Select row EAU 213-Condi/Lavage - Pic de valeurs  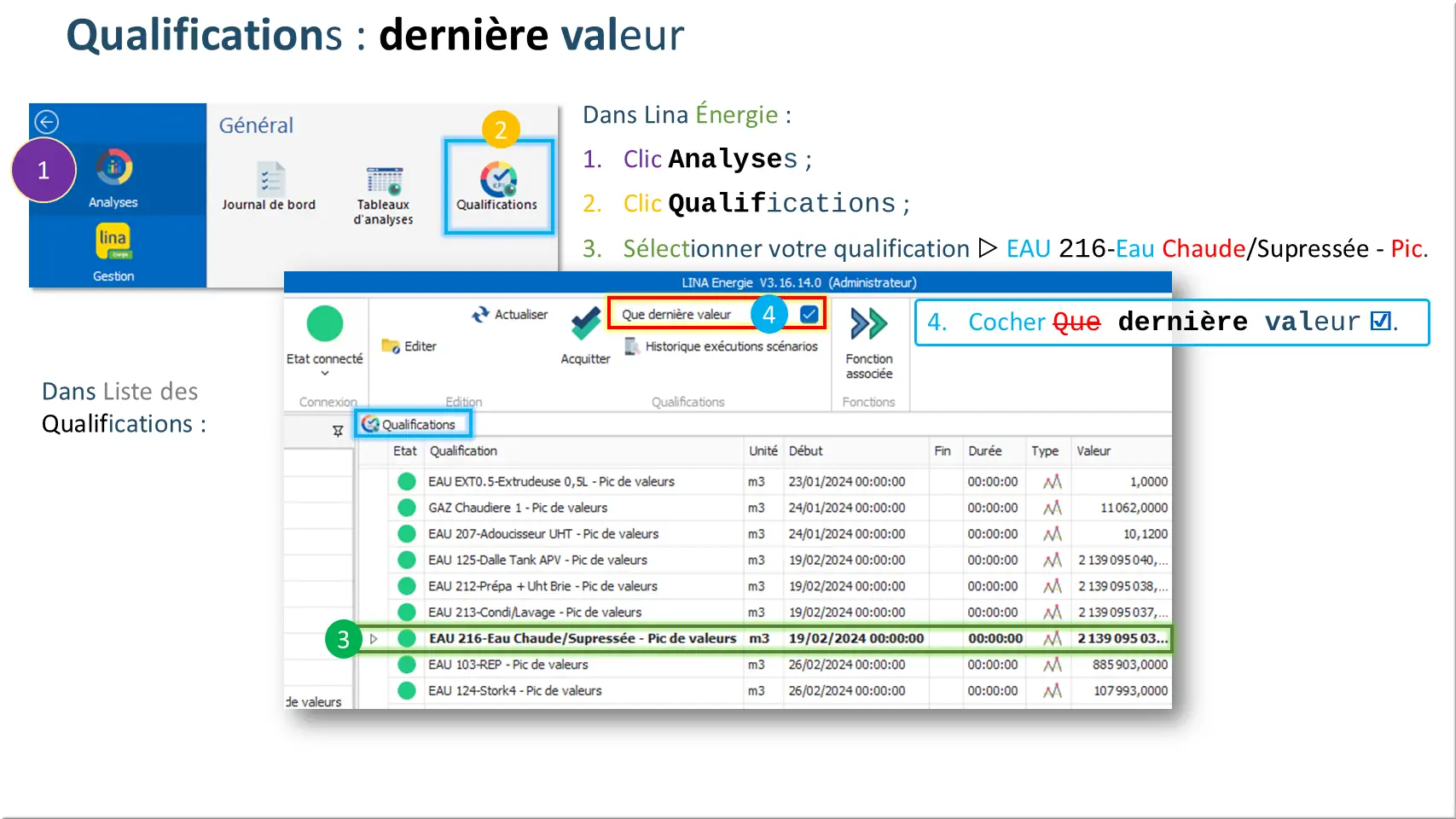(x=764, y=612)
